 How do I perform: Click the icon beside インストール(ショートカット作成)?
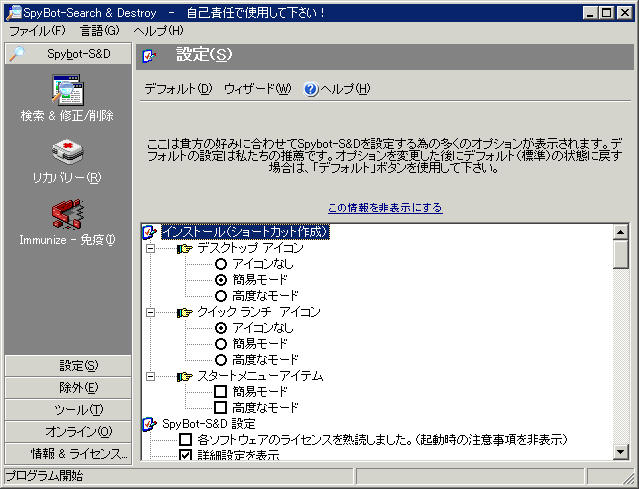click(150, 232)
